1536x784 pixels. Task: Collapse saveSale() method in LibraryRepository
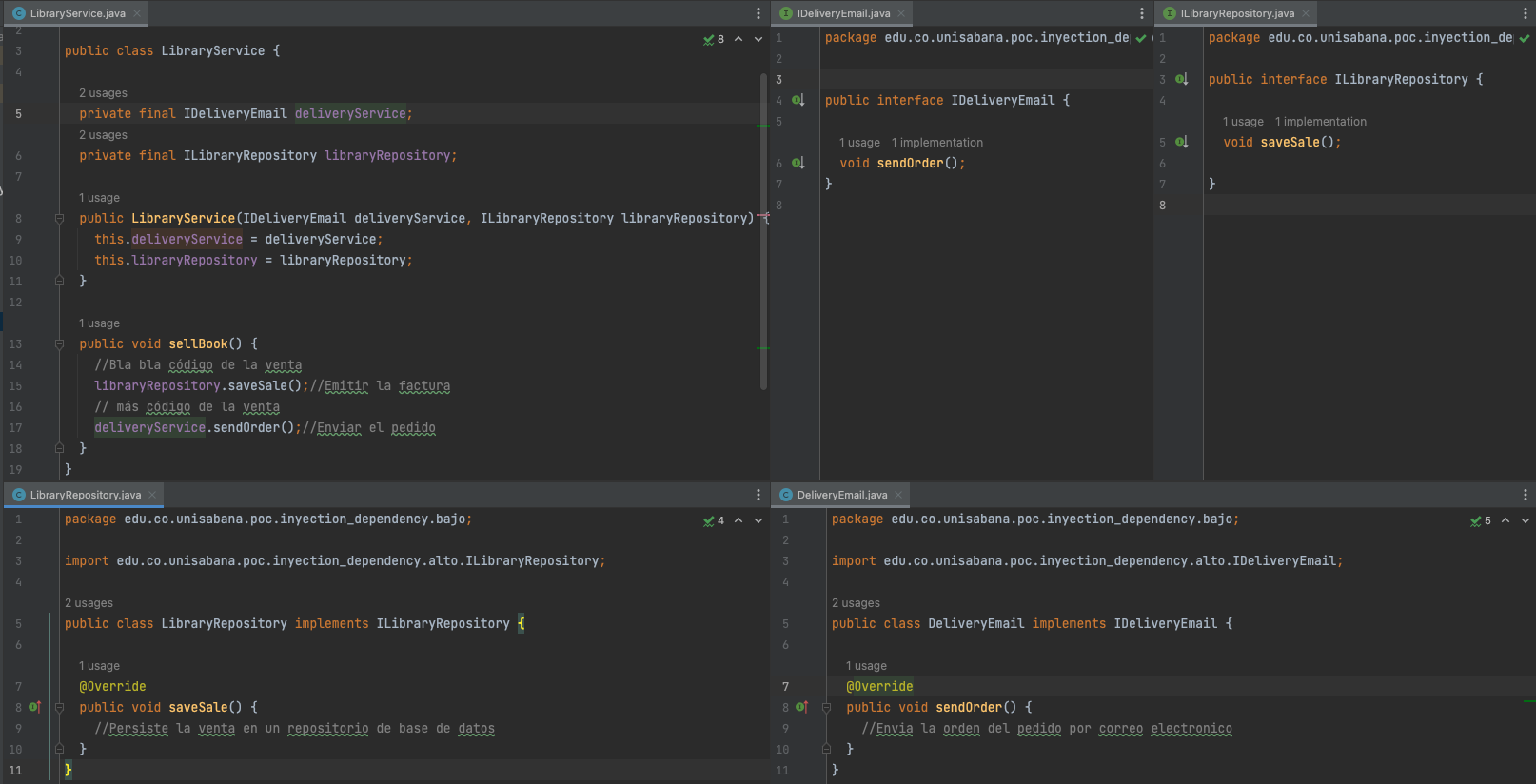(59, 707)
